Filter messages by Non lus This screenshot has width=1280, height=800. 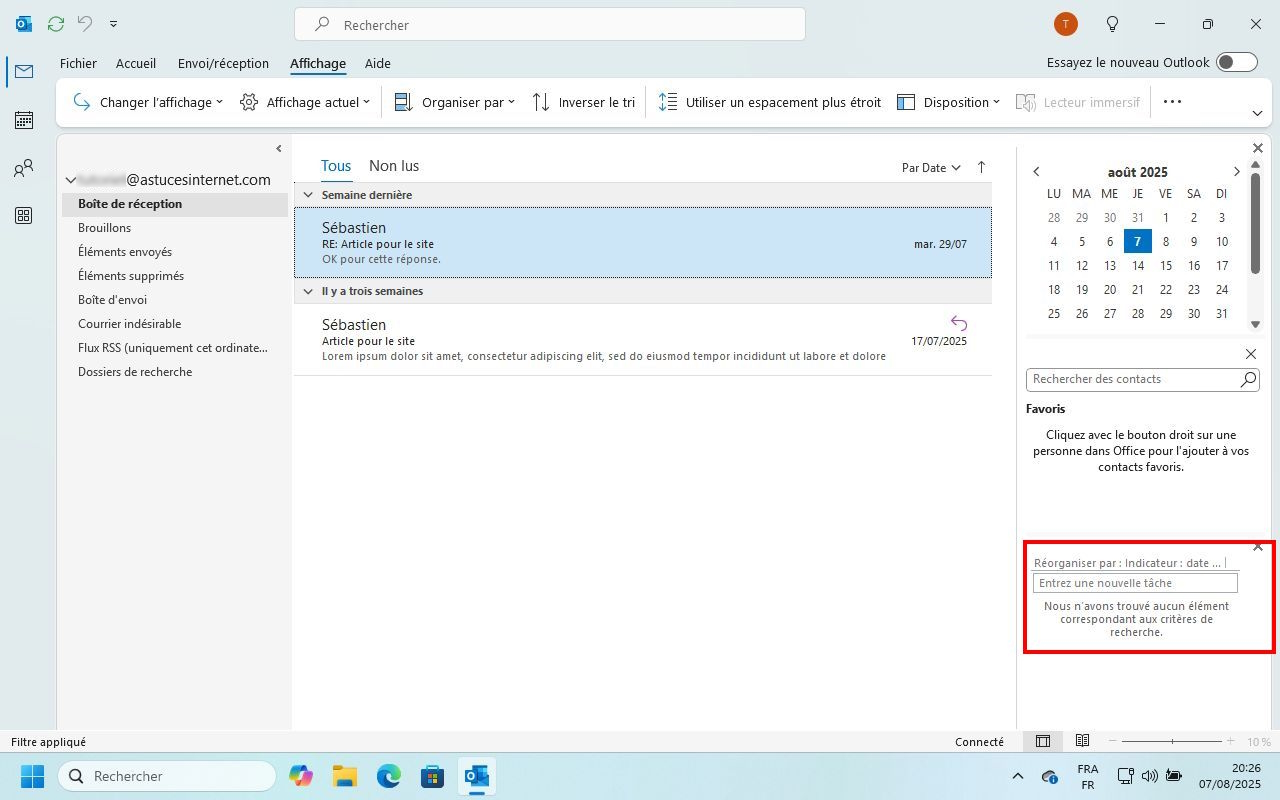(394, 166)
